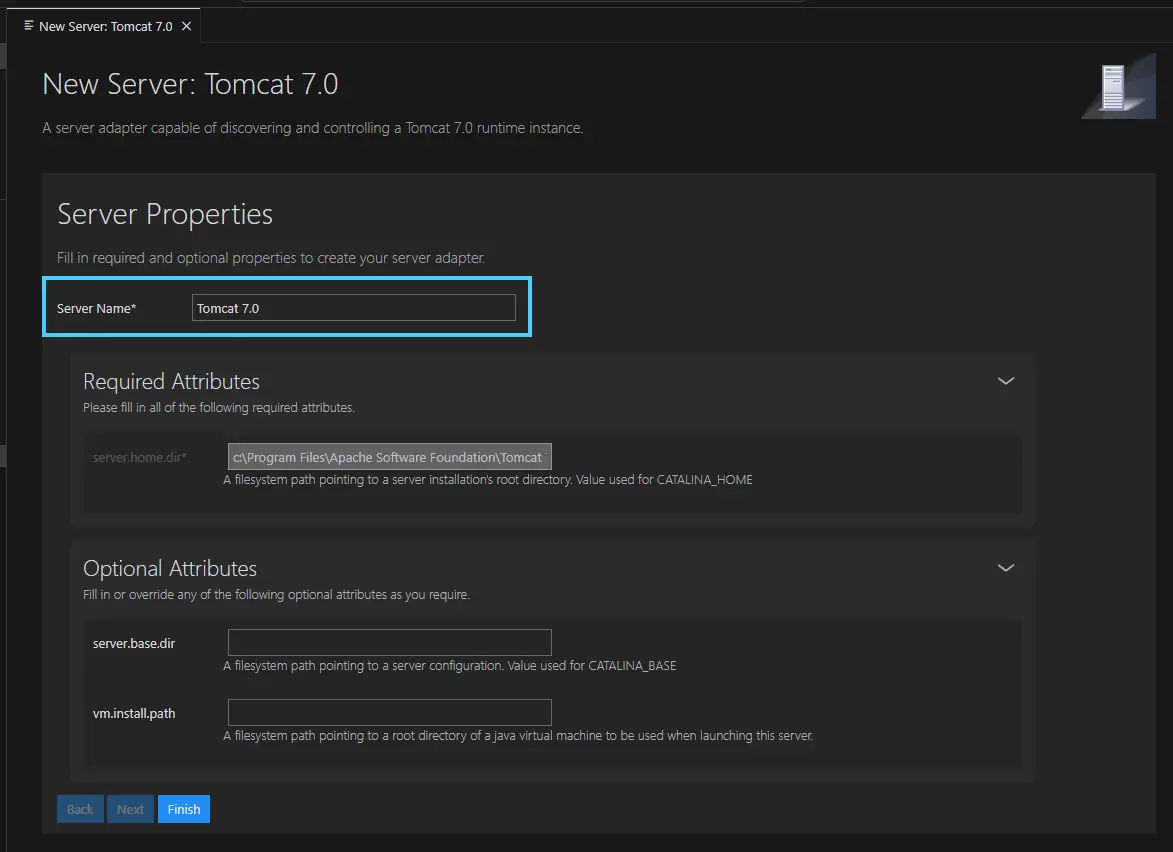Click the server.home.dir path field
The width and height of the screenshot is (1173, 852).
tap(389, 457)
